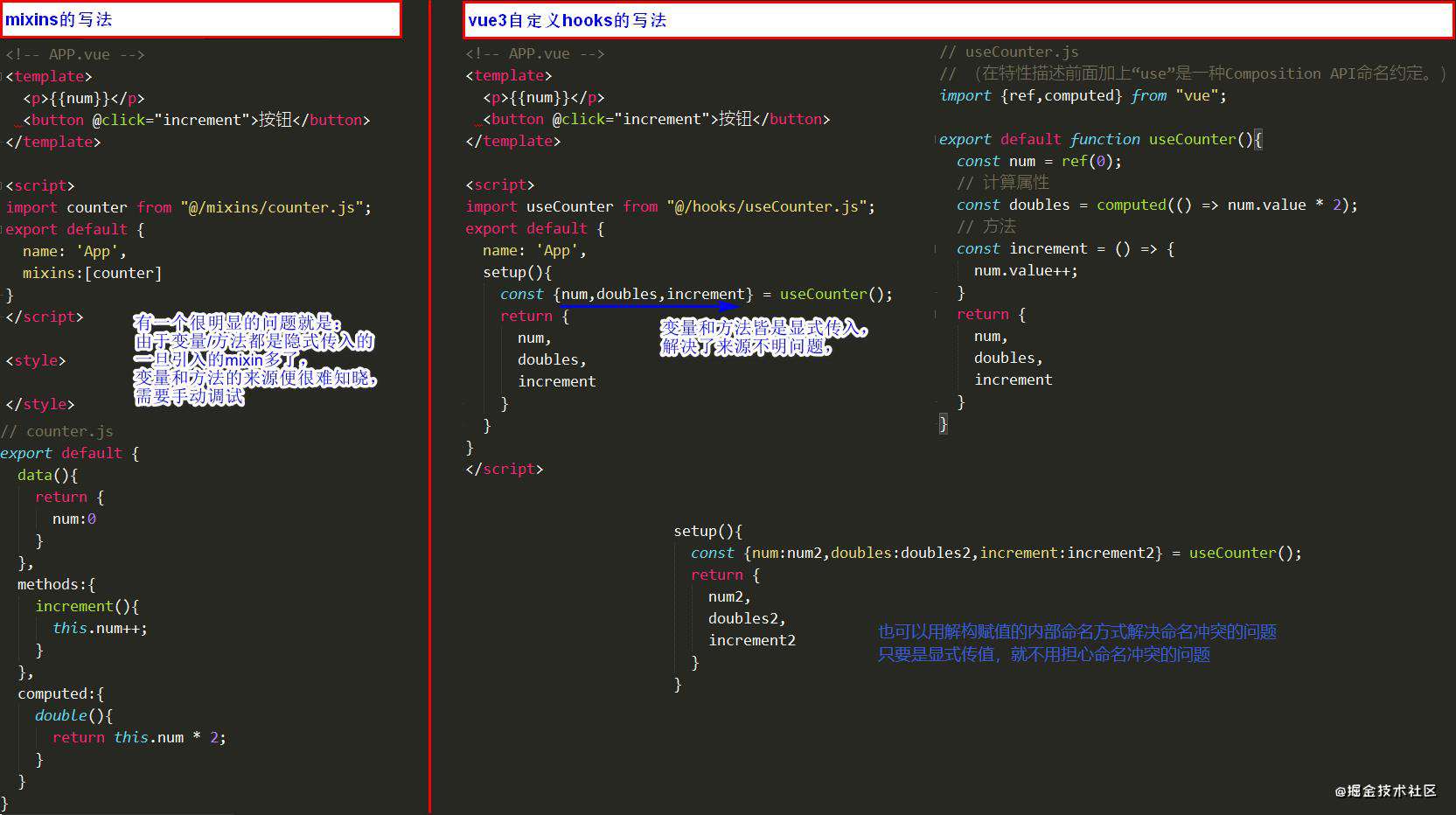Select the 'double(){' line

[x=74, y=715]
